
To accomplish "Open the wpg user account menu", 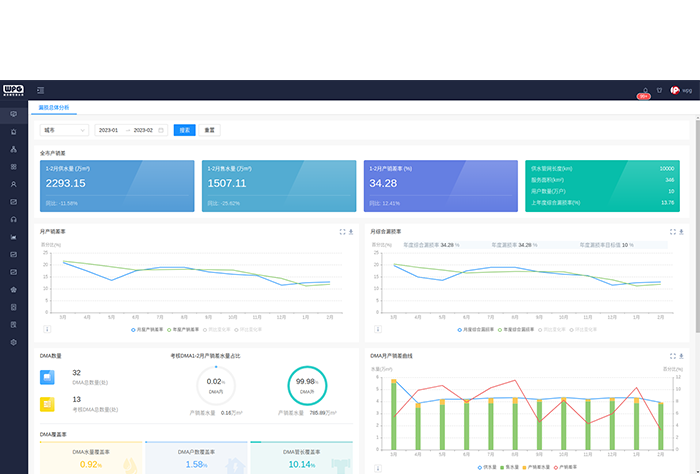I will (x=680, y=90).
